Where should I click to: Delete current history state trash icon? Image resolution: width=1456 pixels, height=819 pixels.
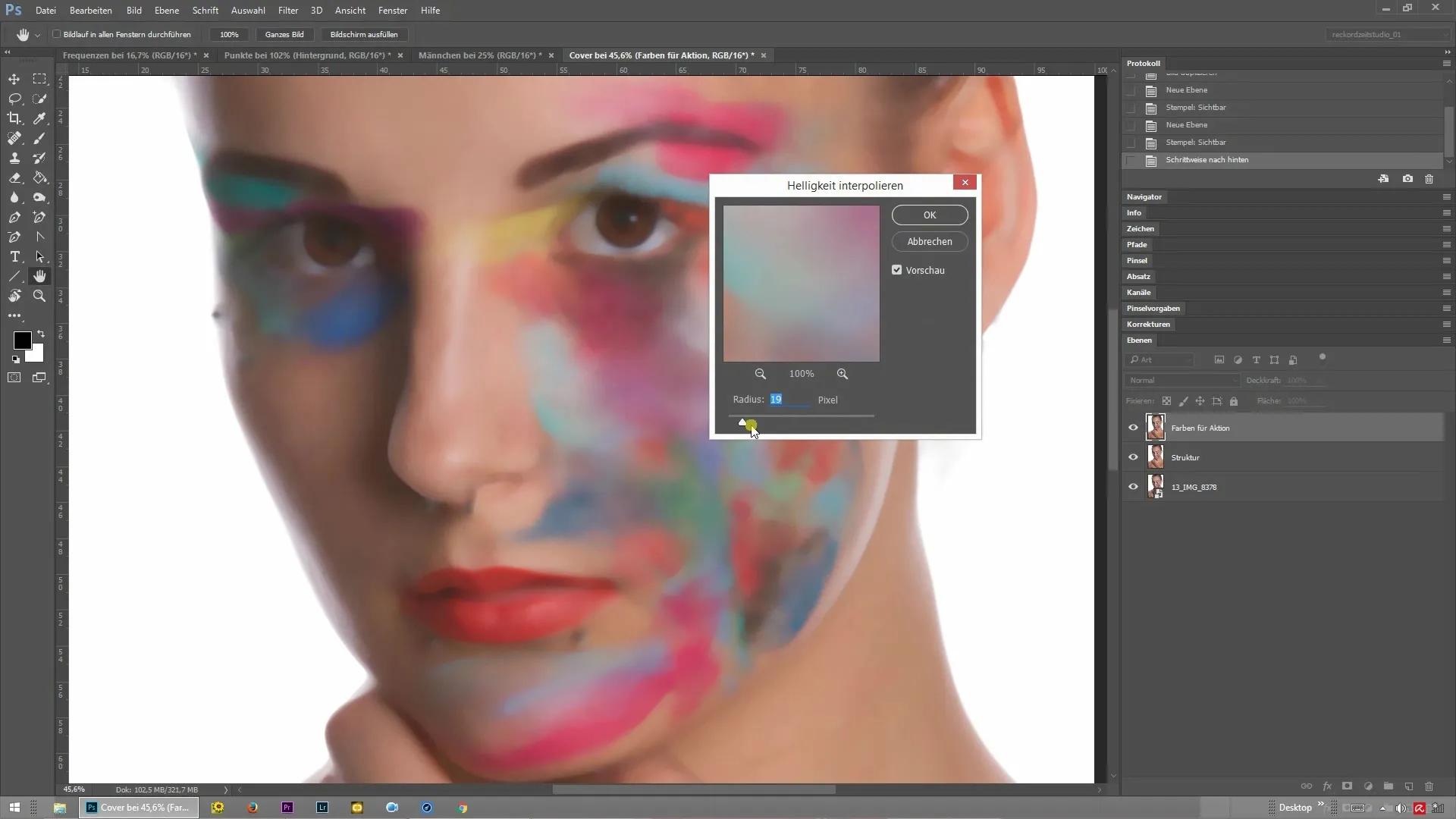pyautogui.click(x=1429, y=179)
